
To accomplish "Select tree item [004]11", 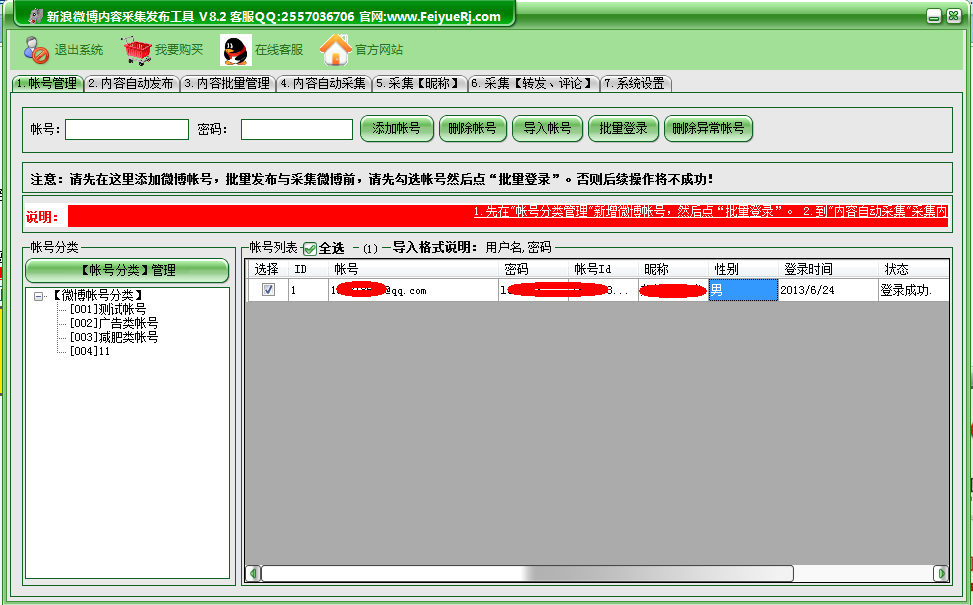I will (x=90, y=351).
